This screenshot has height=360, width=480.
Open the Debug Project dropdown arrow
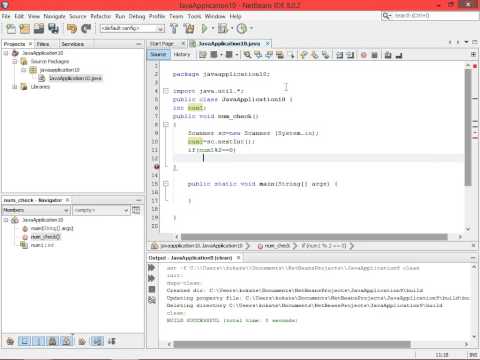click(231, 29)
